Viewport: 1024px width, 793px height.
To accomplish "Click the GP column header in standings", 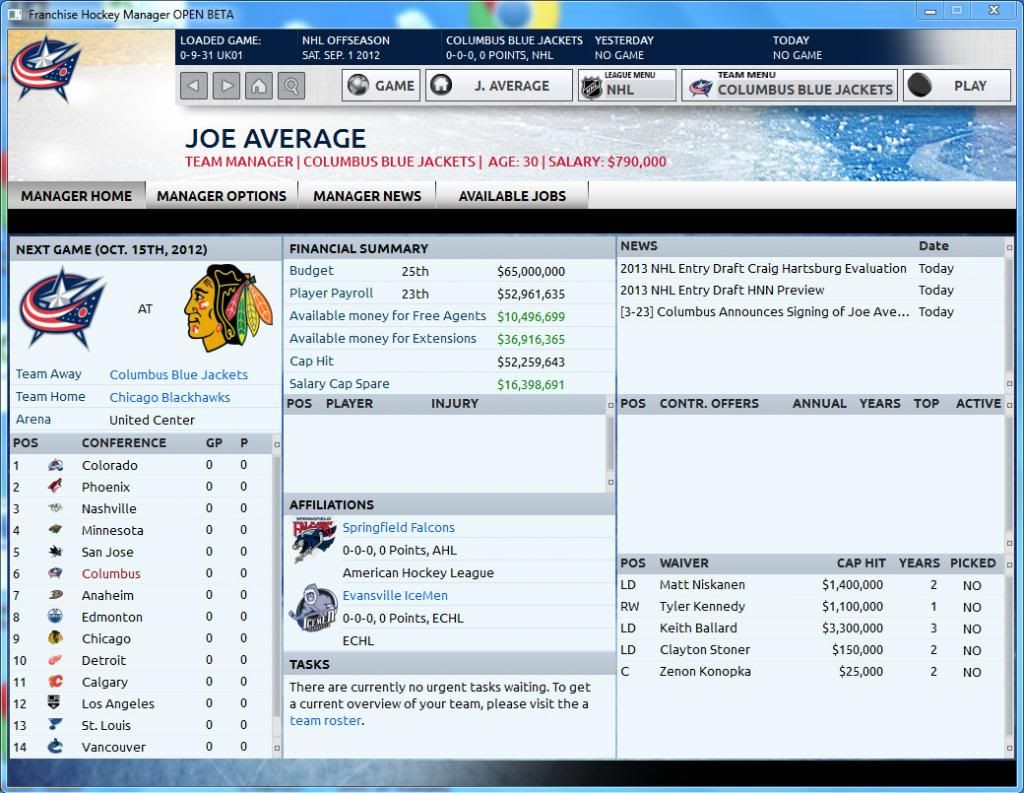I will click(x=214, y=443).
